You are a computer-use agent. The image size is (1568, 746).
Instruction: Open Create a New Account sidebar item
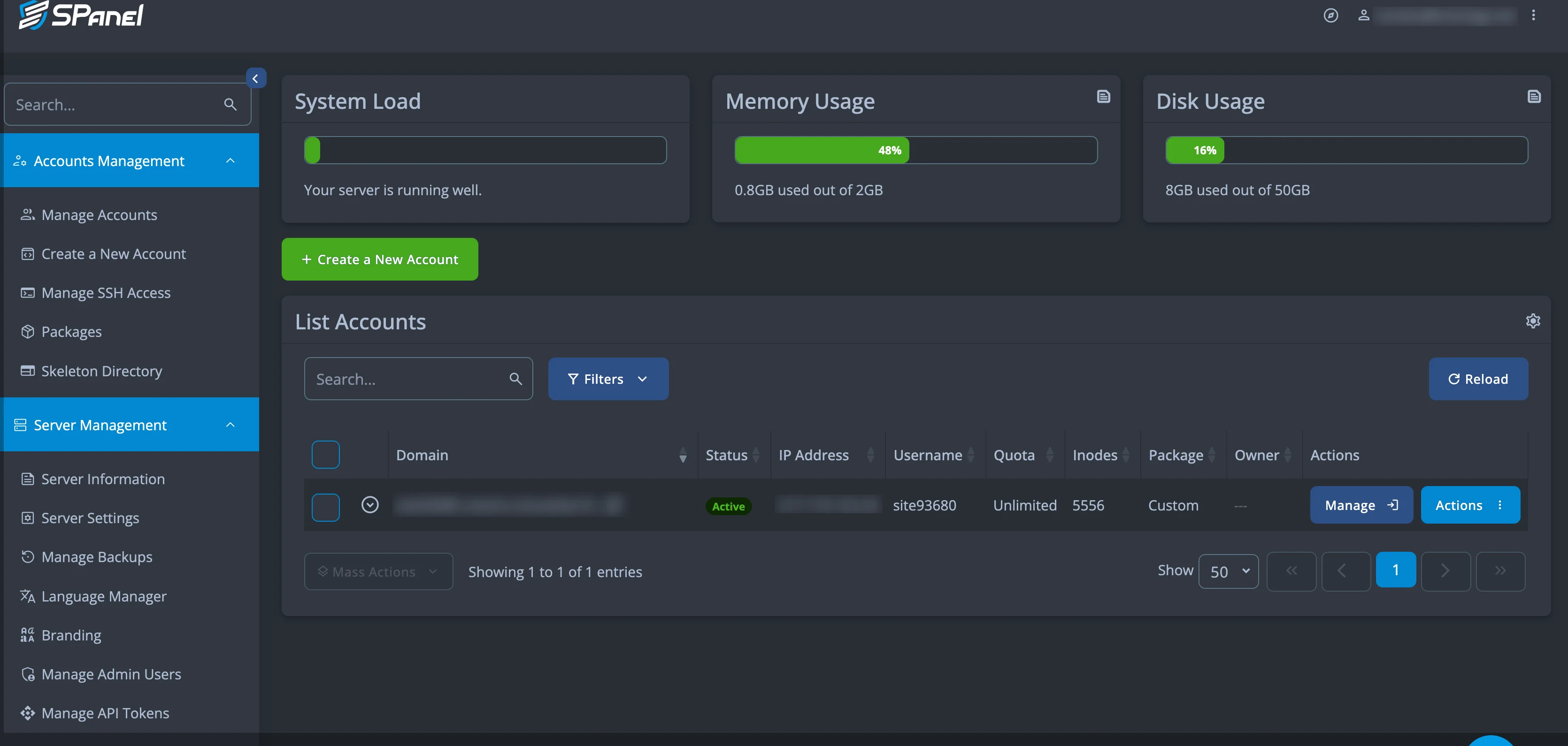(113, 254)
